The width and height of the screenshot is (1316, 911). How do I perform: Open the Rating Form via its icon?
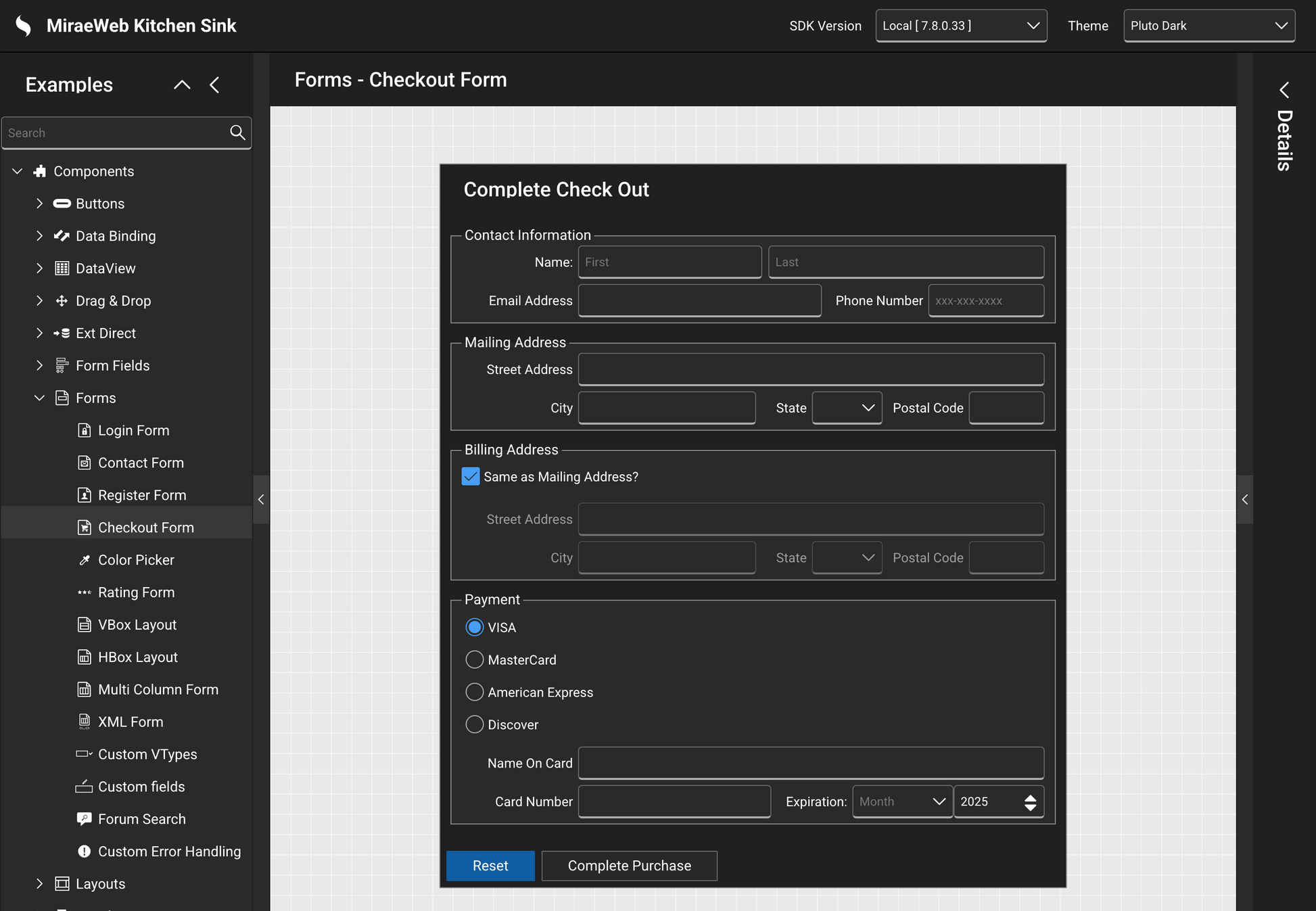click(84, 592)
